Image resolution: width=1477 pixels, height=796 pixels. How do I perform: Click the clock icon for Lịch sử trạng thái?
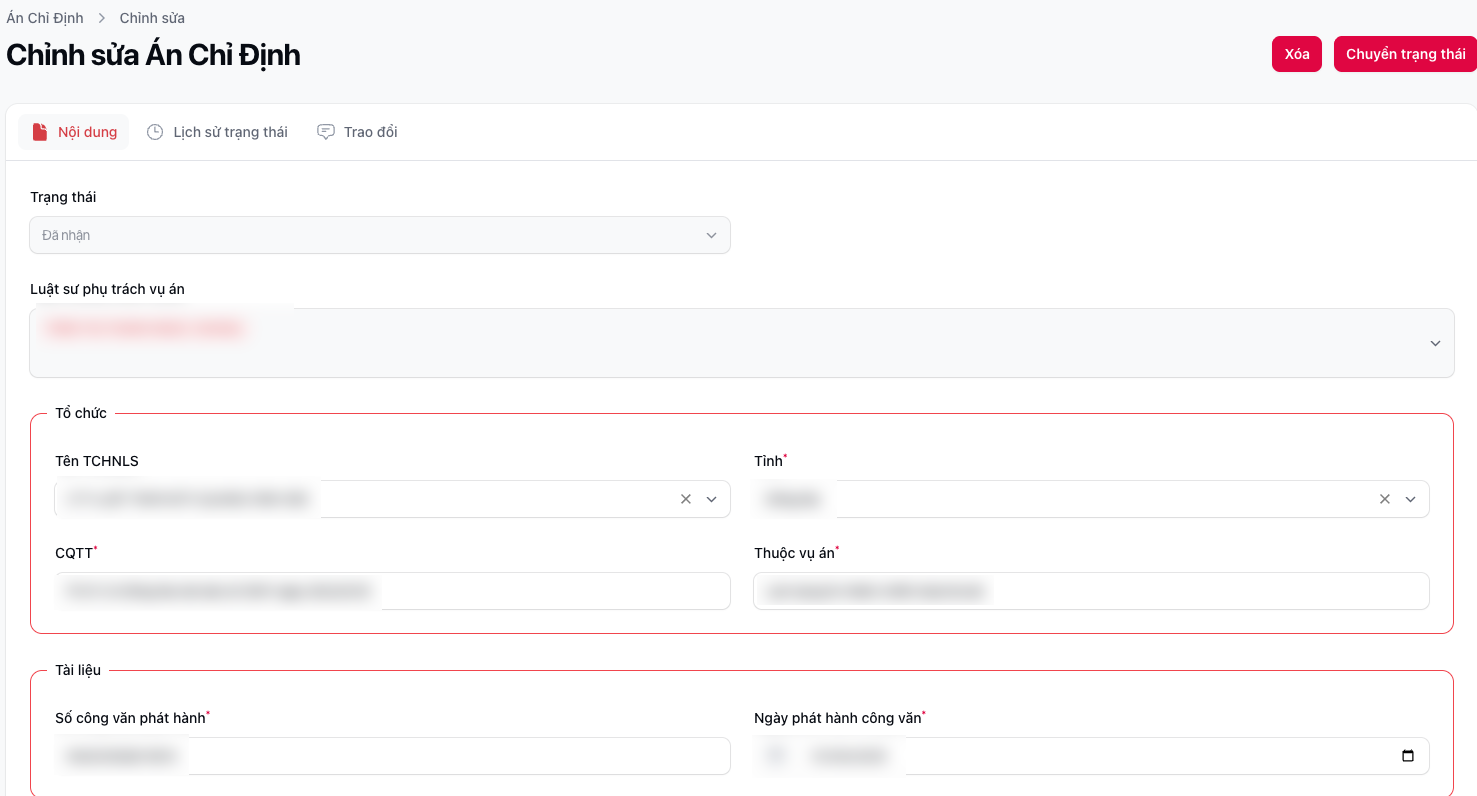[155, 132]
